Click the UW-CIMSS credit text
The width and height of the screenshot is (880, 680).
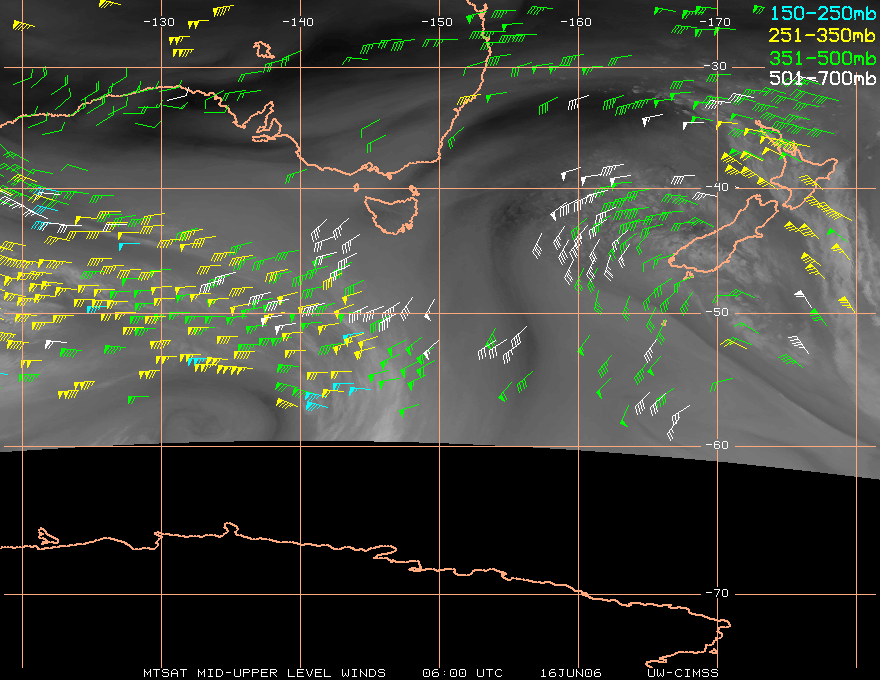(x=683, y=673)
